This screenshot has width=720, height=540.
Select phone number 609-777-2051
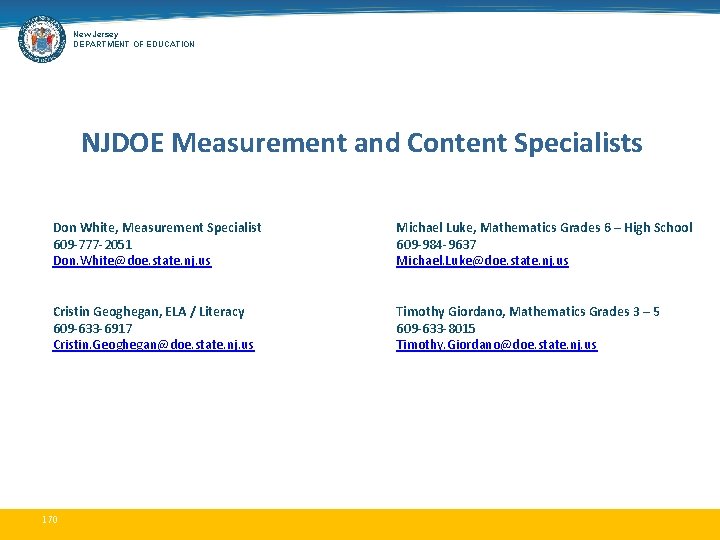point(92,244)
